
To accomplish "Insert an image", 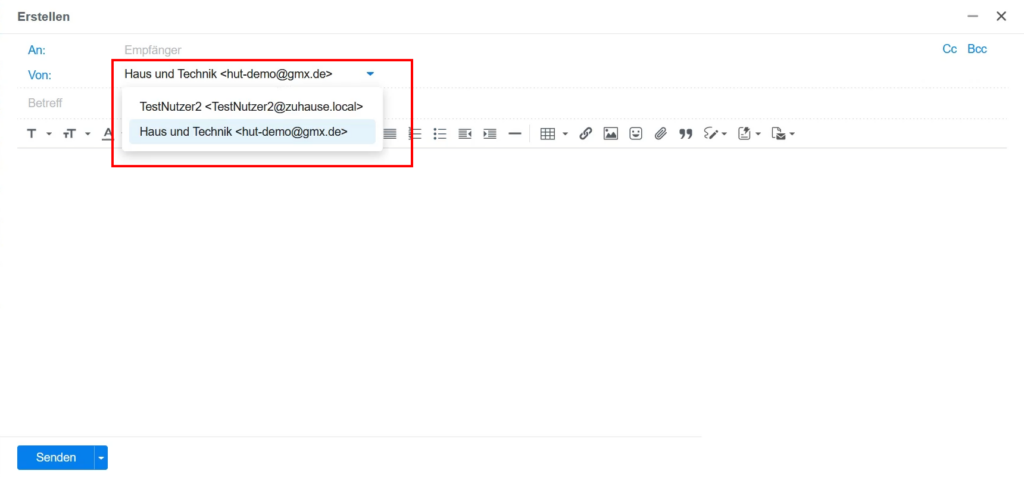I will tap(611, 134).
